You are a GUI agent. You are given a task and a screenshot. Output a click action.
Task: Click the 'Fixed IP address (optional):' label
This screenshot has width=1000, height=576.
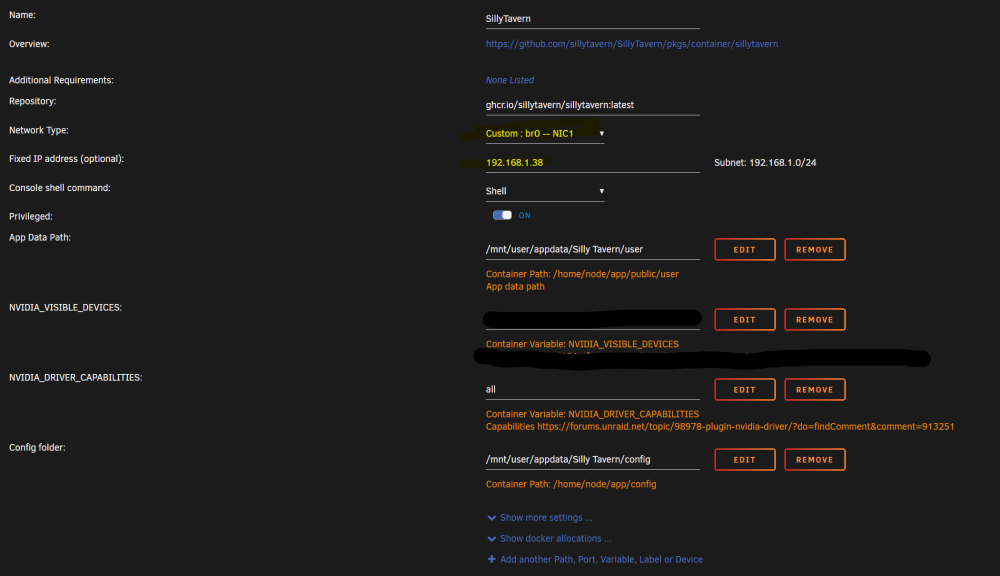coord(66,159)
